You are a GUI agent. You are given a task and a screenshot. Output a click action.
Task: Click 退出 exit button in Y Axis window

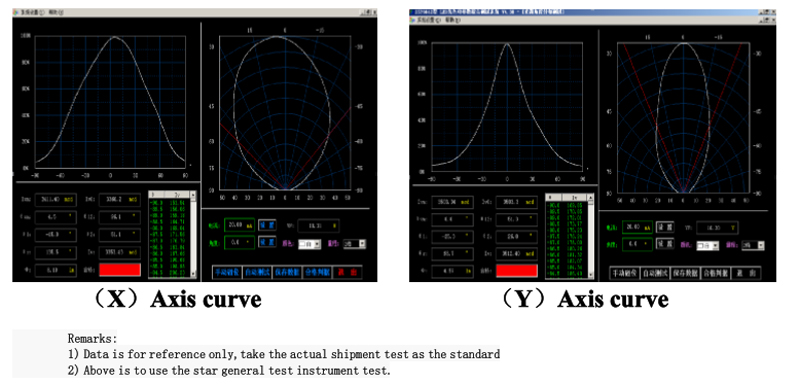coord(745,273)
